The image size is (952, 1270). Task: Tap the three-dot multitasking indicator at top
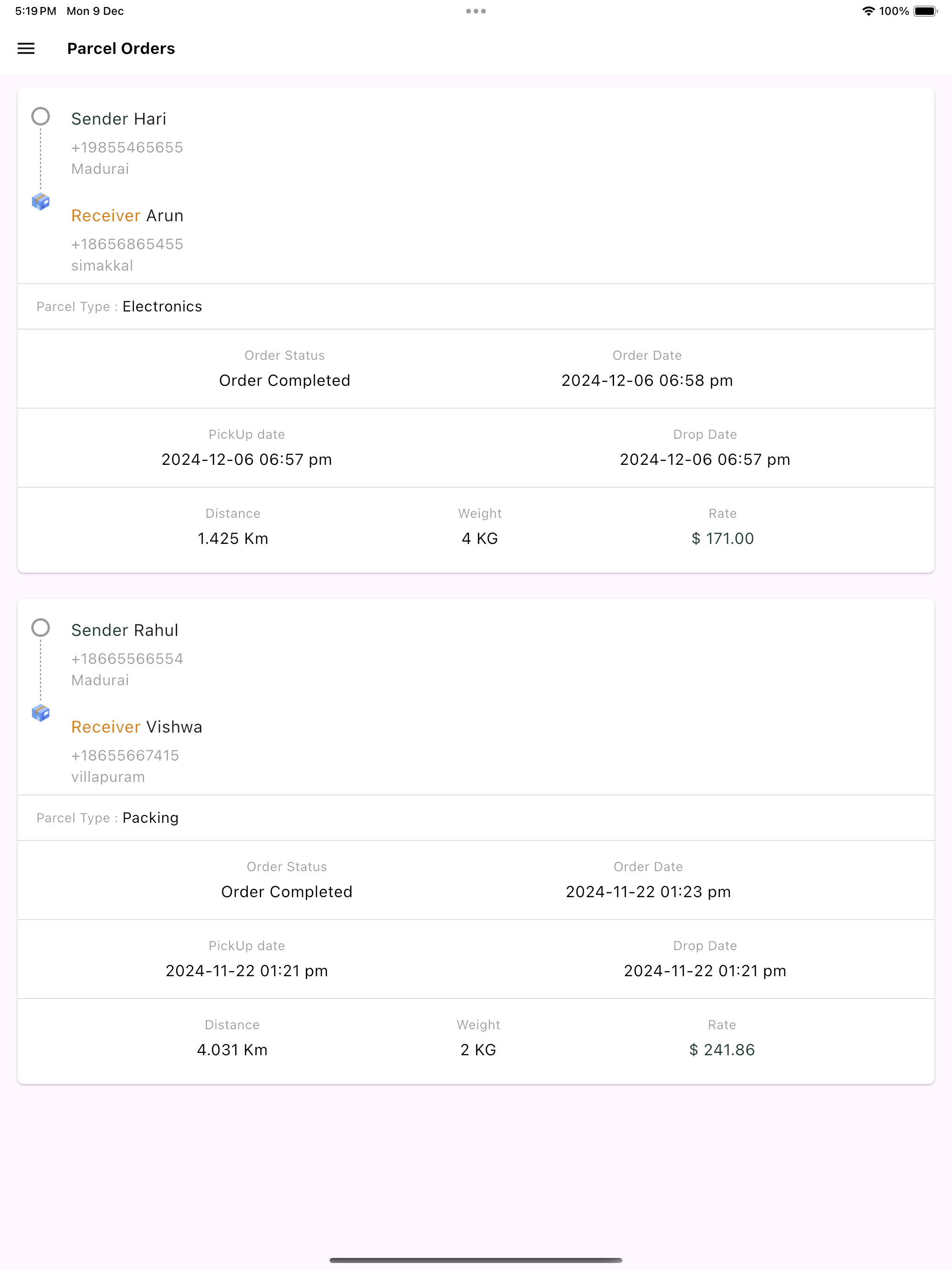click(x=476, y=11)
